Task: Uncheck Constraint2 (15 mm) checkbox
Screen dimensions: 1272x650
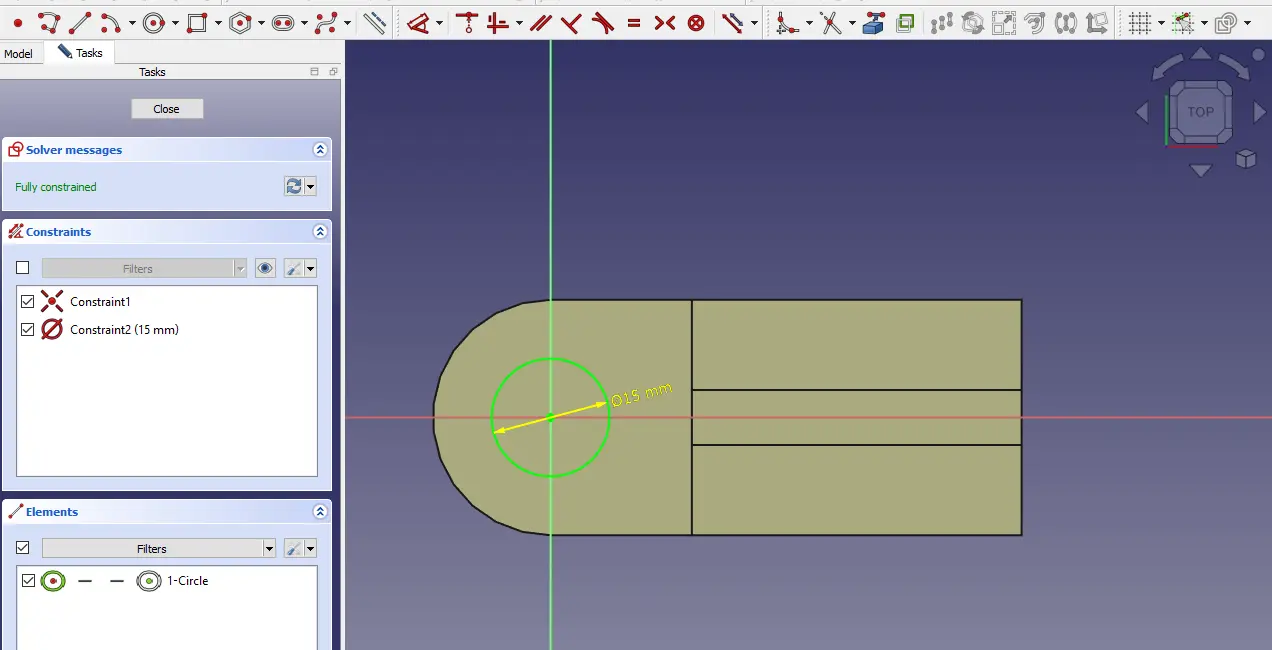Action: point(28,329)
